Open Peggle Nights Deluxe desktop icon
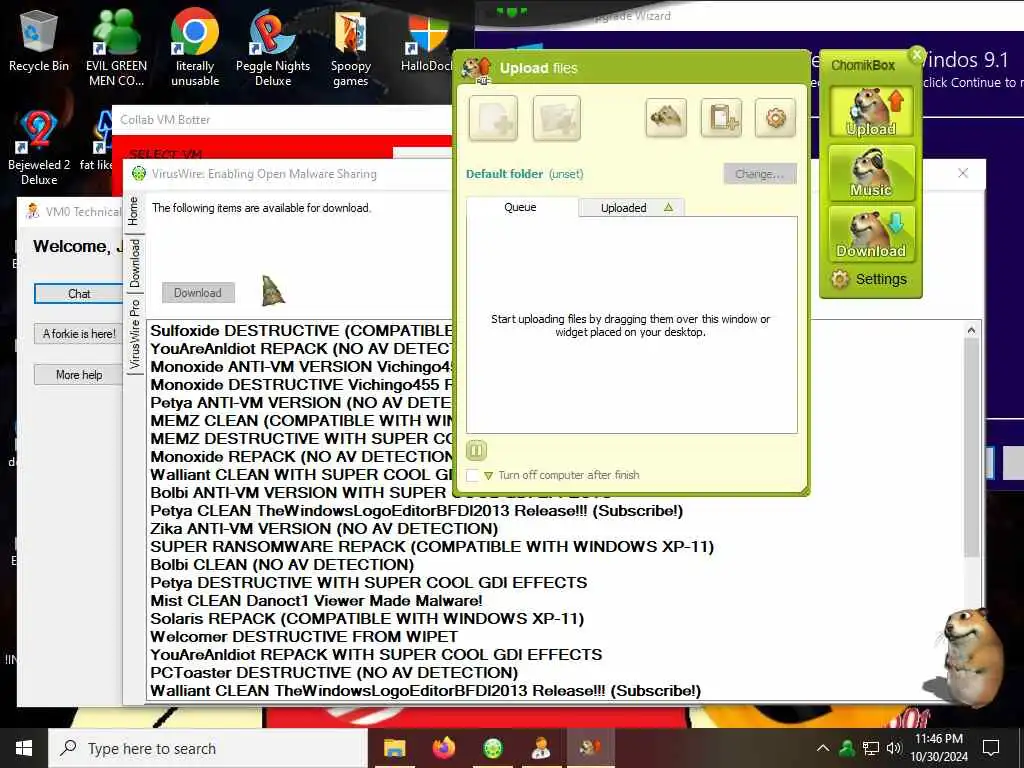Image resolution: width=1024 pixels, height=768 pixels. coord(273,48)
